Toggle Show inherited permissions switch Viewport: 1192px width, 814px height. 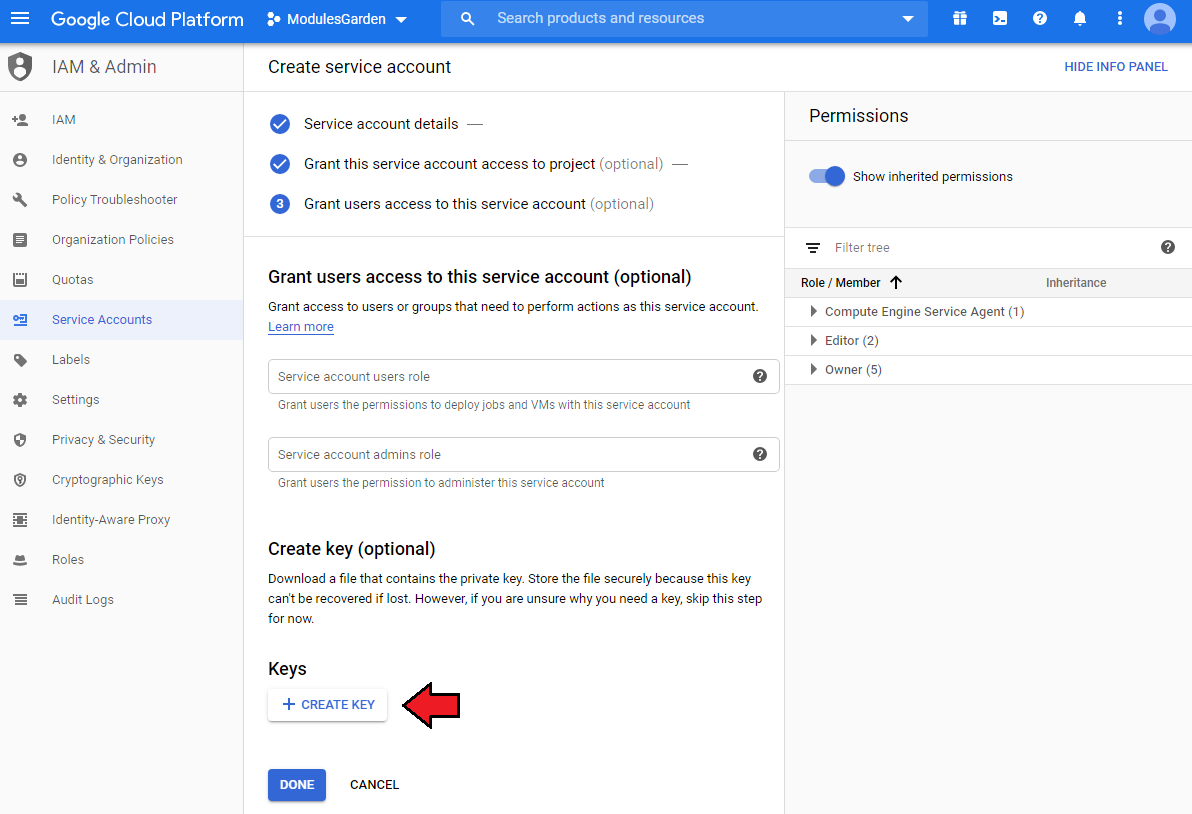pos(826,176)
